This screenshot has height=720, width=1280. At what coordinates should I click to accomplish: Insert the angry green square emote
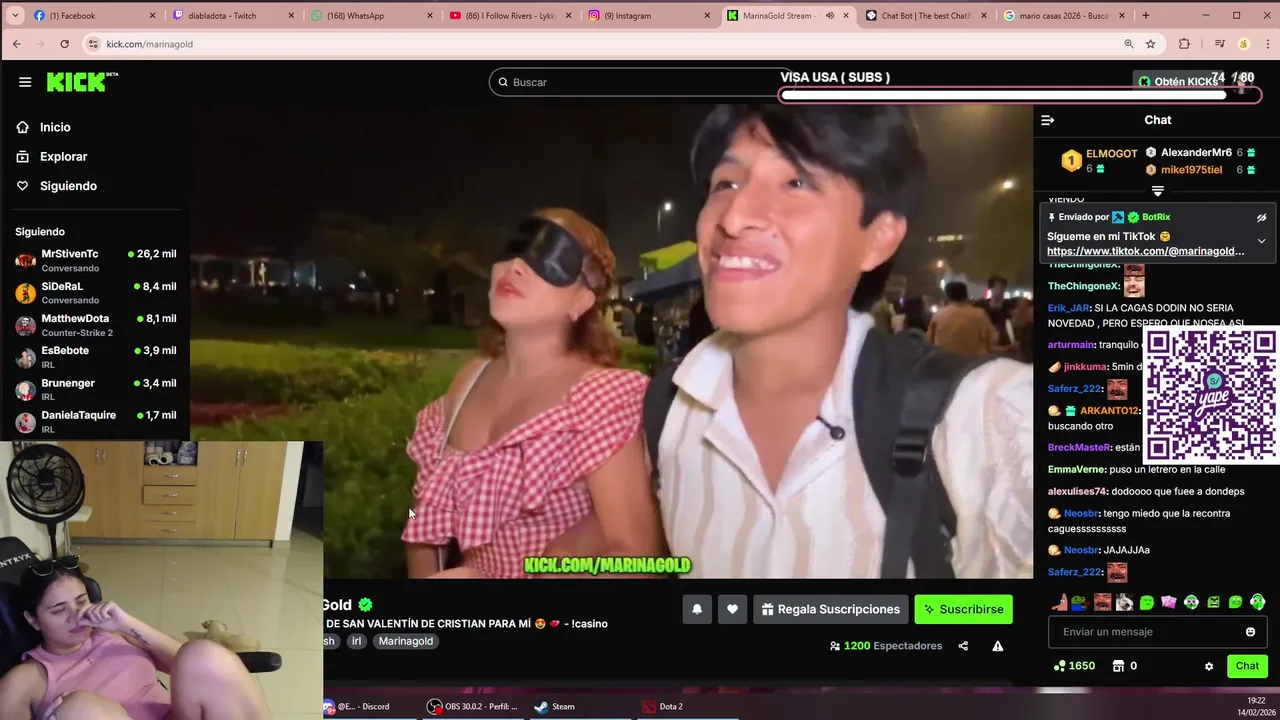coord(1213,602)
